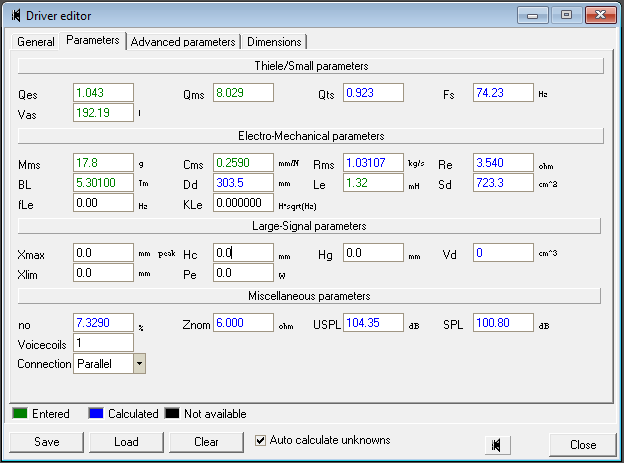This screenshot has width=624, height=463.
Task: Click the Rms field showing 1.03107
Action: [373, 163]
